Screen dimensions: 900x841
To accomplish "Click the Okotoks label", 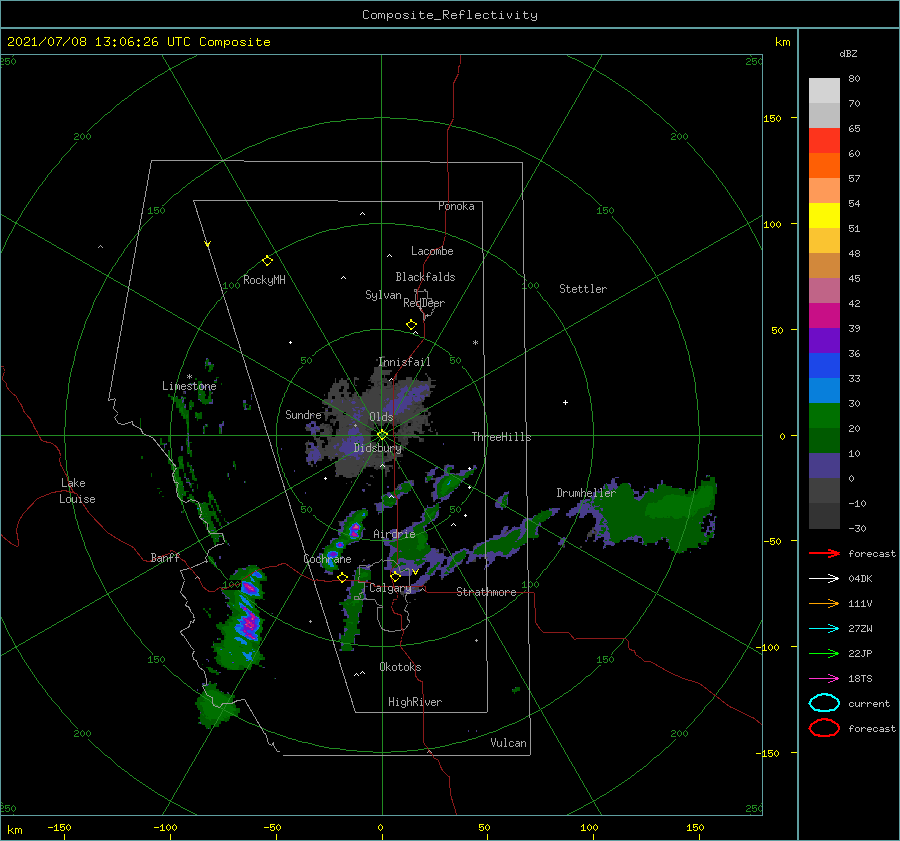I will coord(400,667).
